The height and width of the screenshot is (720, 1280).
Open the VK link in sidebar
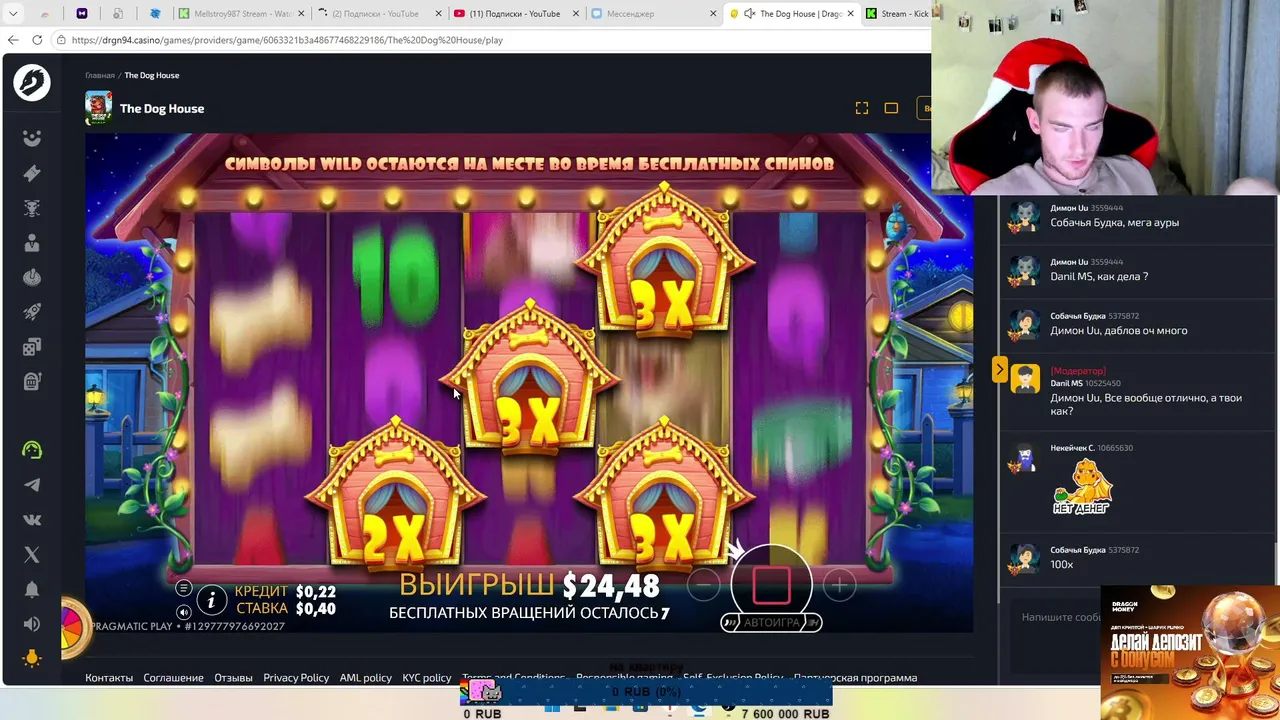click(x=32, y=520)
